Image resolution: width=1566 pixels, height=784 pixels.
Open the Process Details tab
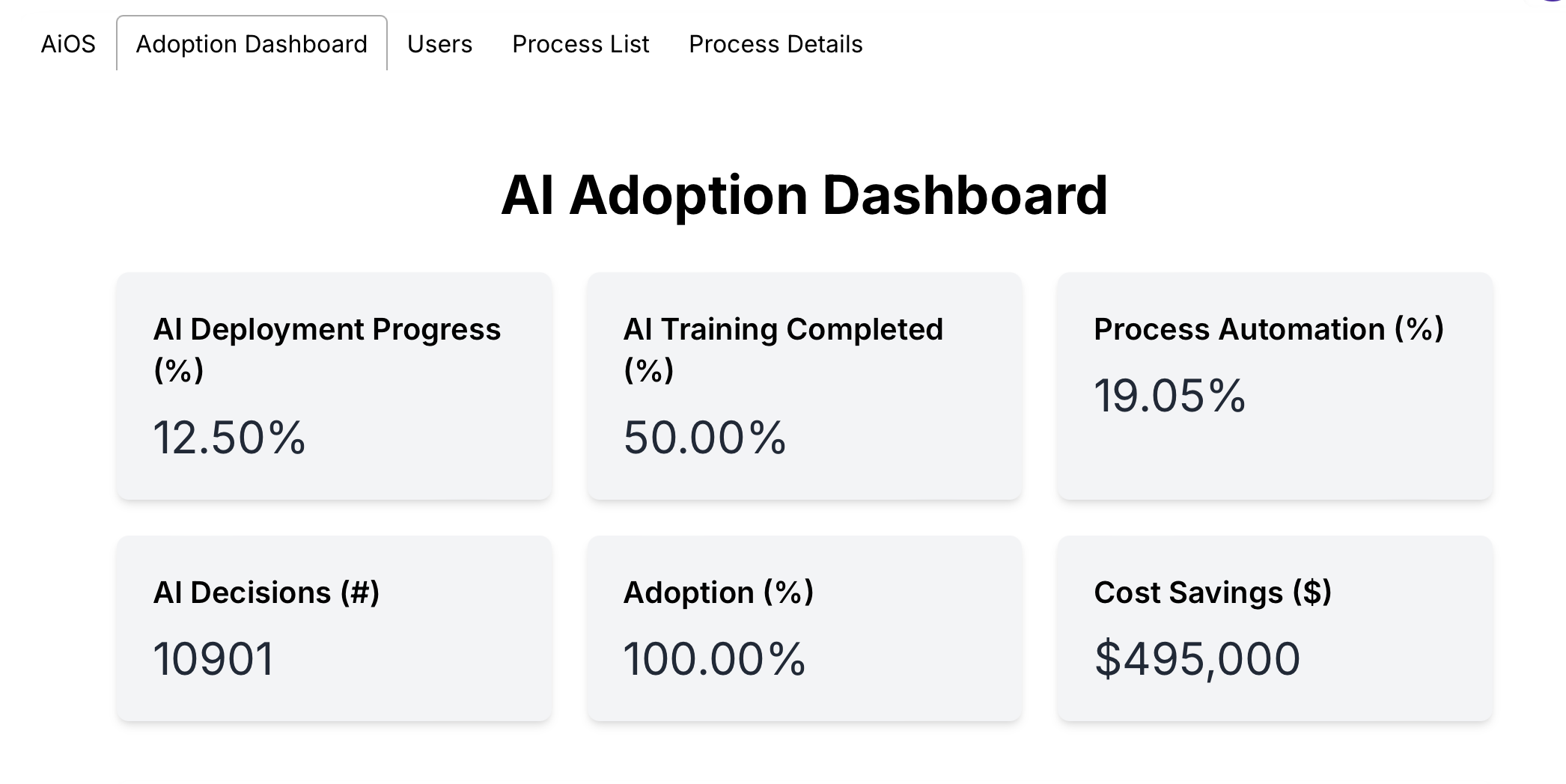776,44
